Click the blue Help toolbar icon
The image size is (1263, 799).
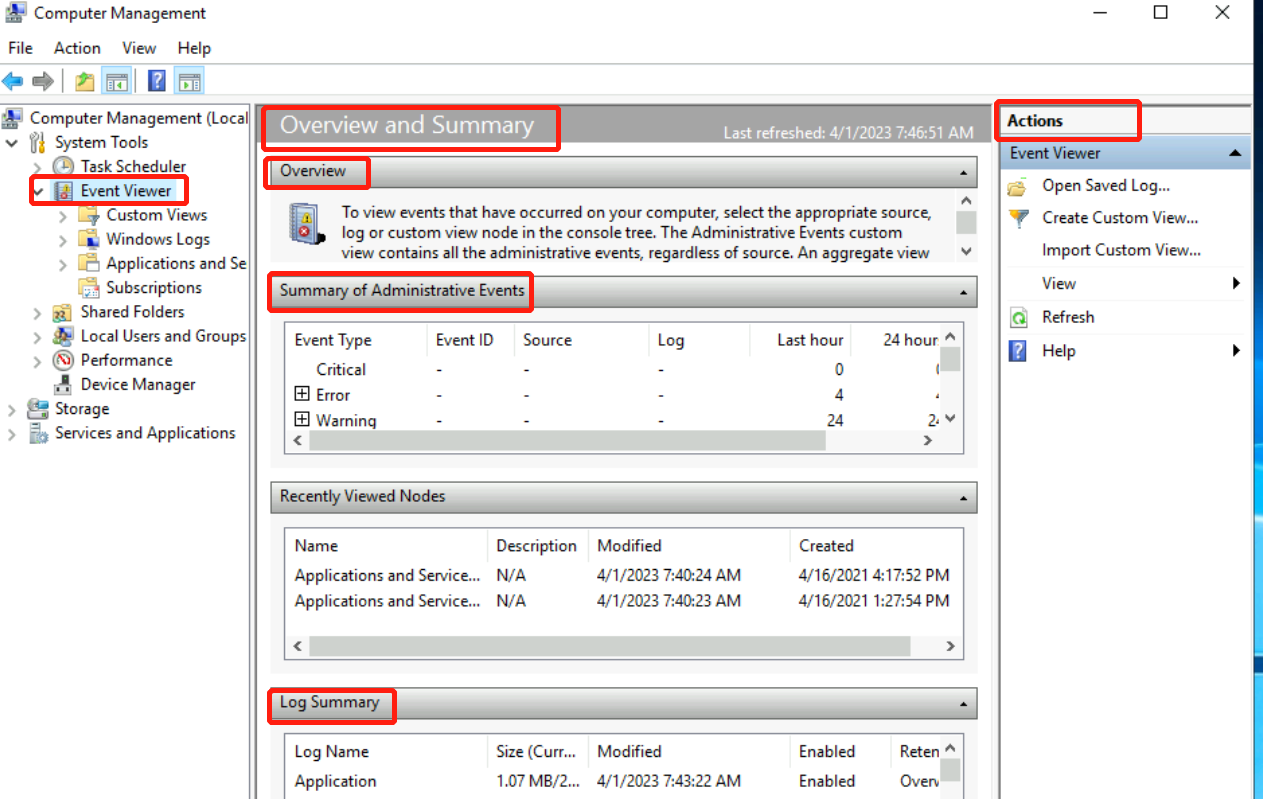tap(156, 81)
